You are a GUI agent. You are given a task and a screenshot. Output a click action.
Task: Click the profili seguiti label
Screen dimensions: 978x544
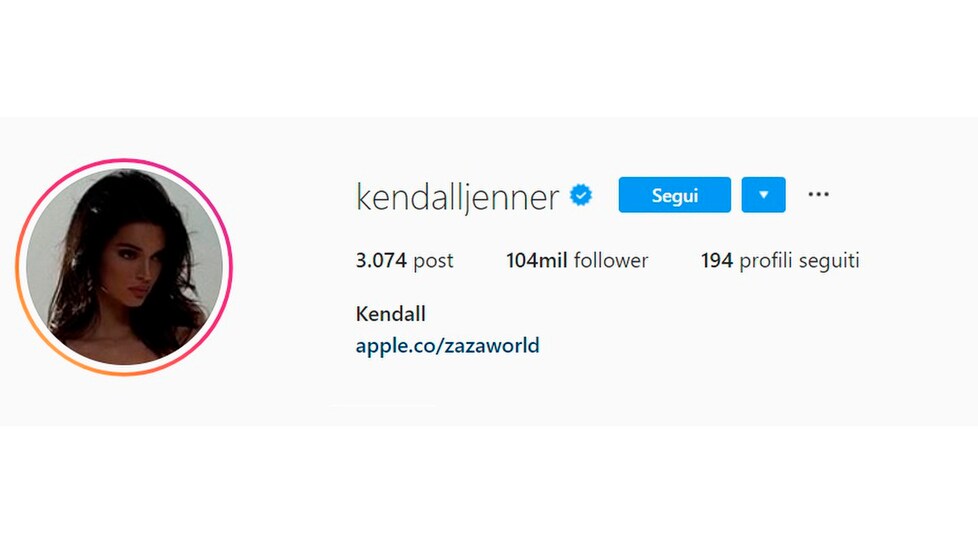(x=799, y=260)
